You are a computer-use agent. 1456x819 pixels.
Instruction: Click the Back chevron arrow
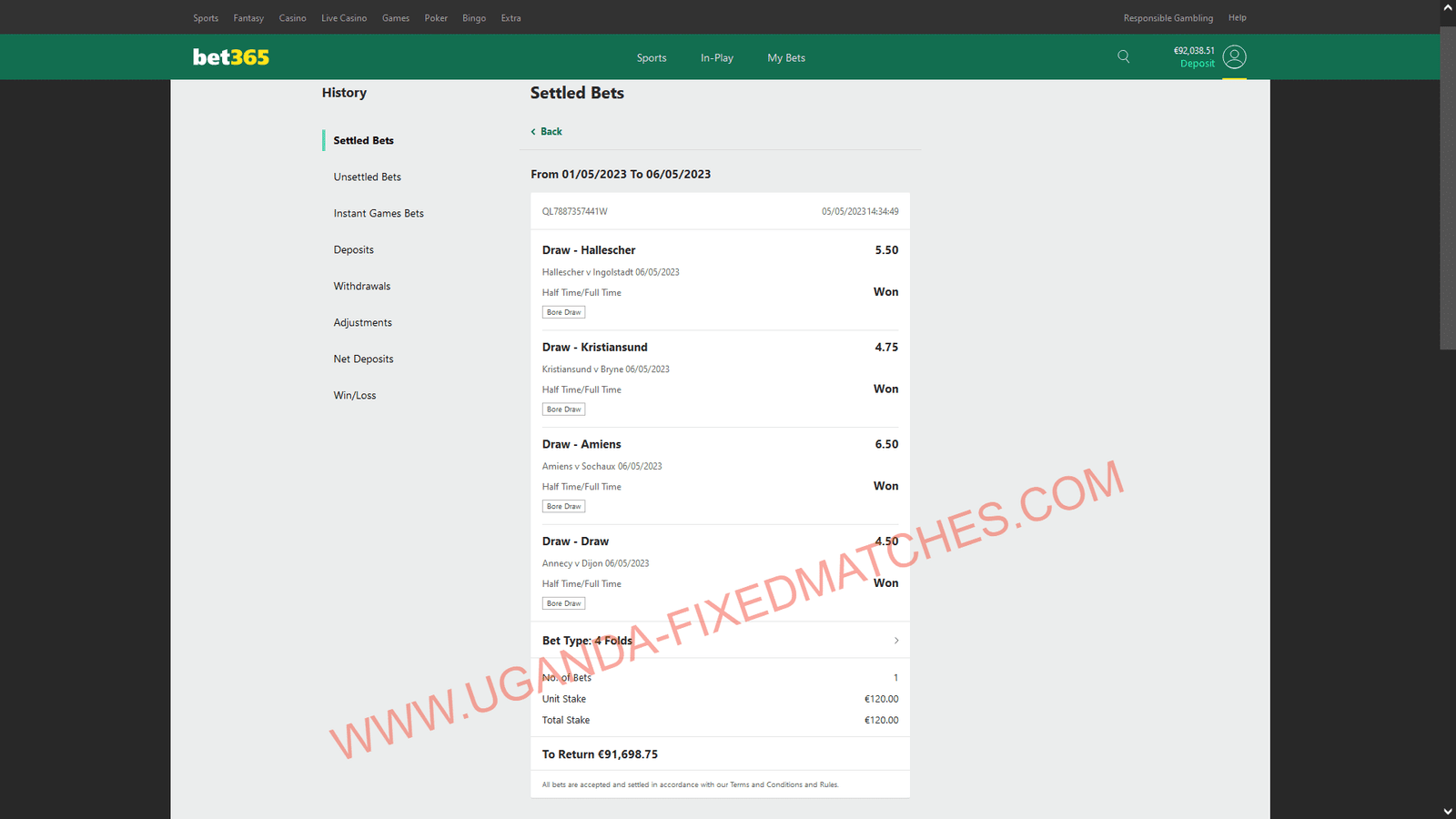pyautogui.click(x=534, y=132)
